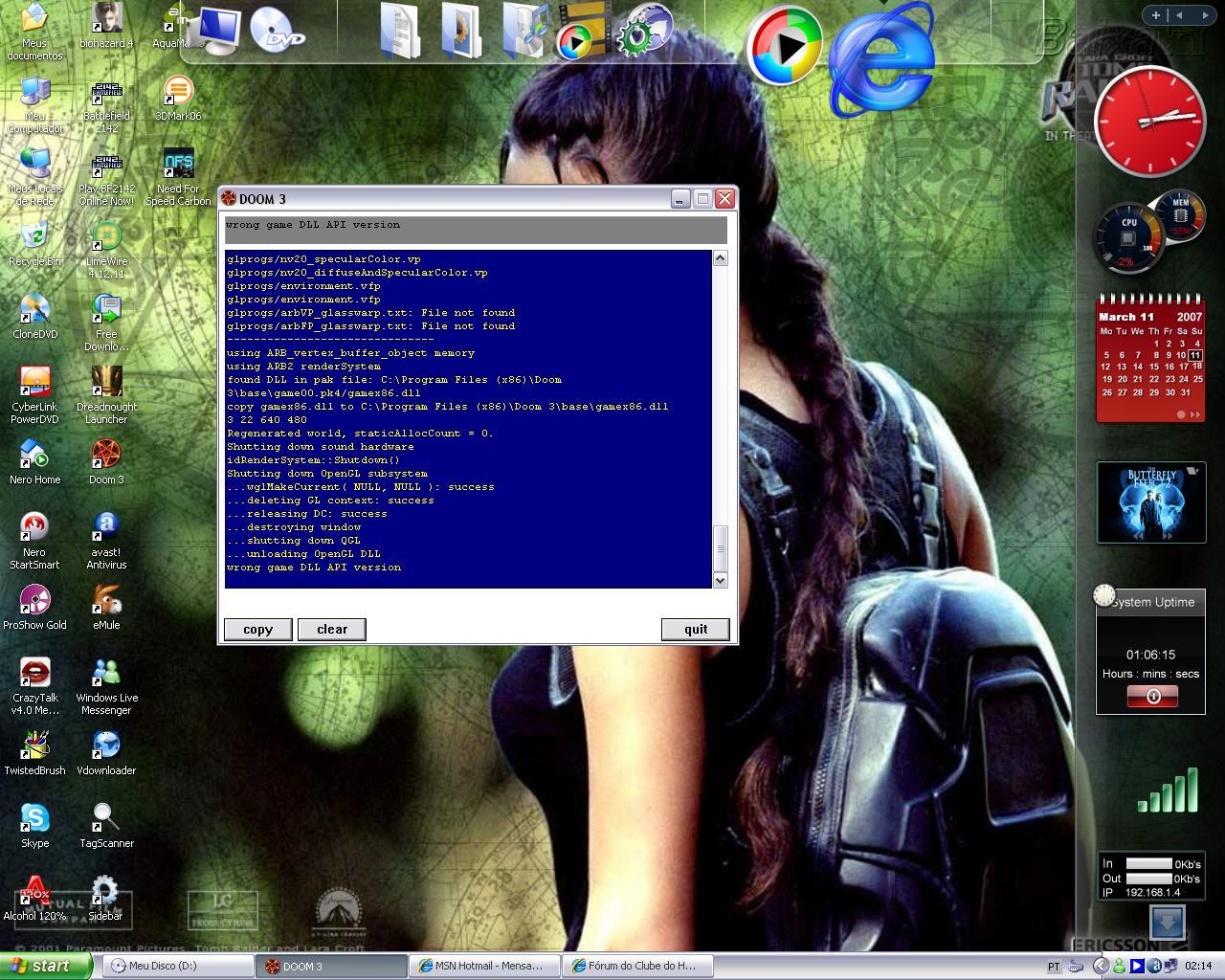Open Need For Speed Carbon shortcut
This screenshot has height=980, width=1225.
pyautogui.click(x=178, y=177)
